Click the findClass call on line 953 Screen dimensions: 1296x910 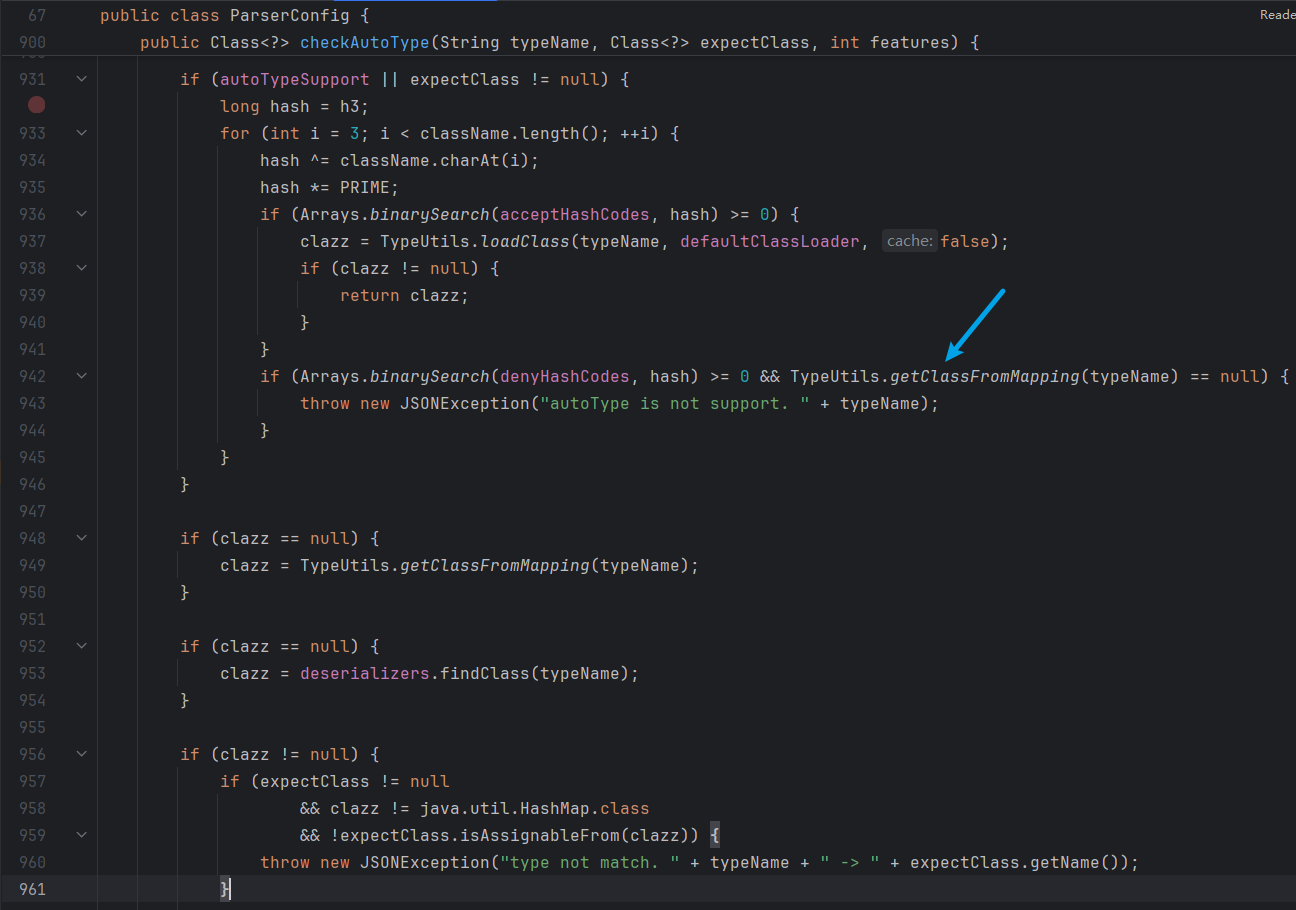coord(484,673)
